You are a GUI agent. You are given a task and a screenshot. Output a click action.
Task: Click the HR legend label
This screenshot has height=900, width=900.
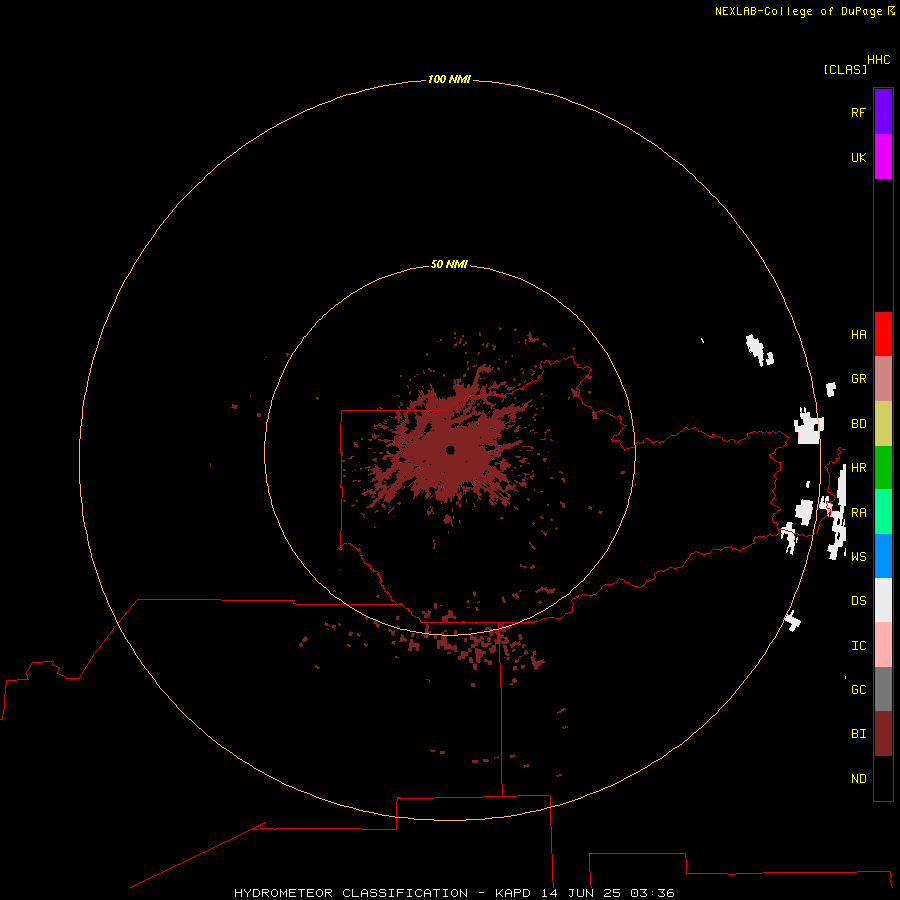click(x=858, y=468)
